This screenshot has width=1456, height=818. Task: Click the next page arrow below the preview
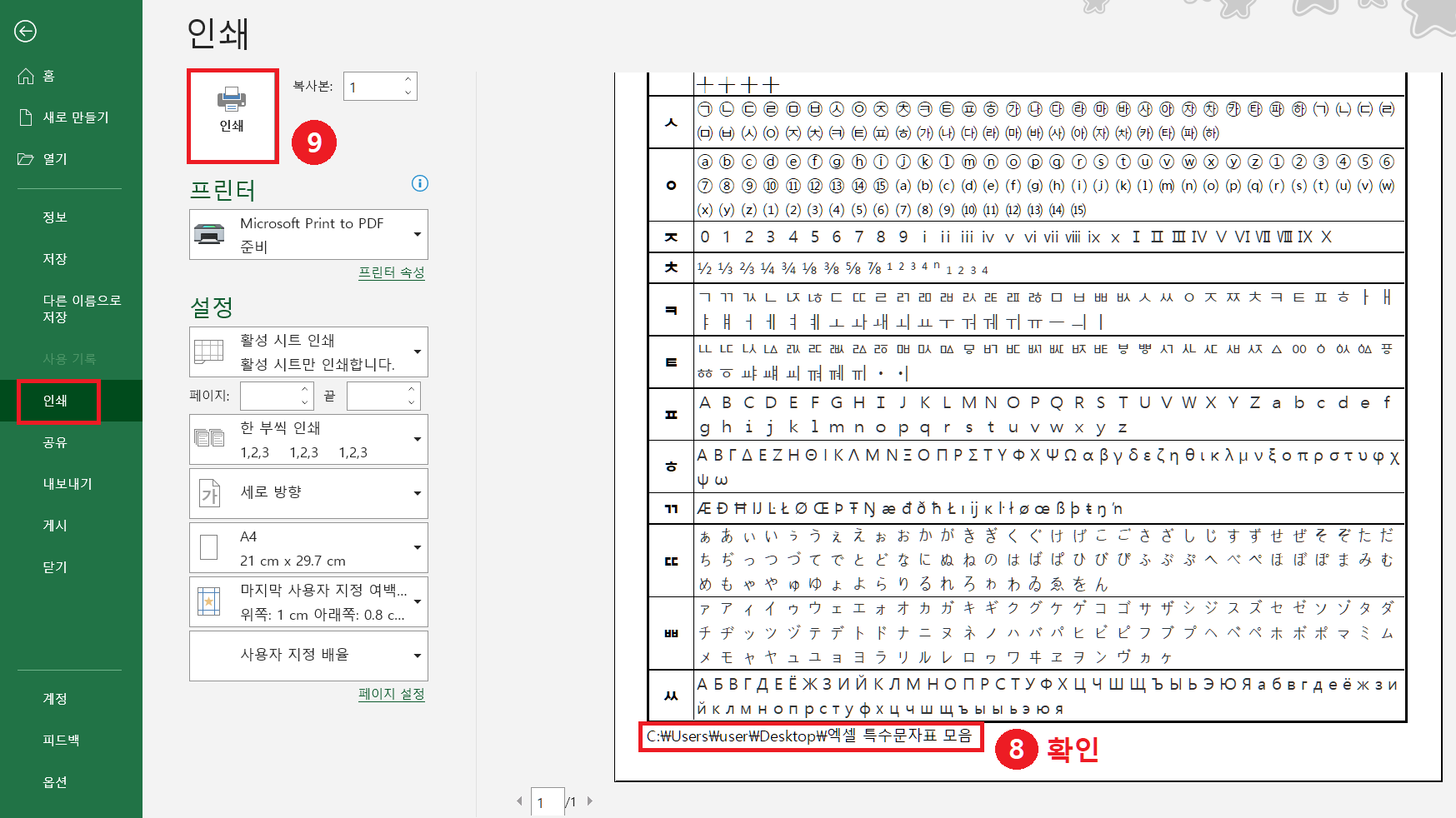(x=590, y=801)
